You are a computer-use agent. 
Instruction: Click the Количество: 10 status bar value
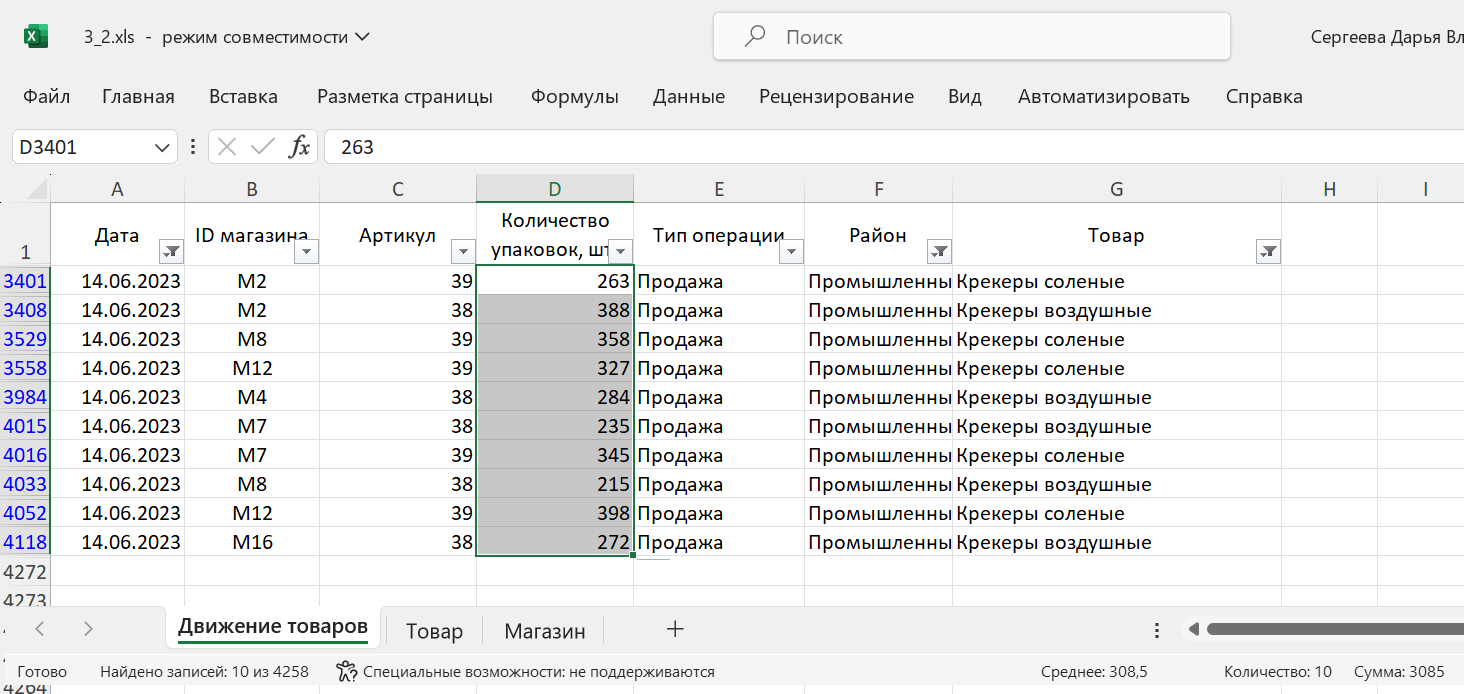coord(1278,672)
